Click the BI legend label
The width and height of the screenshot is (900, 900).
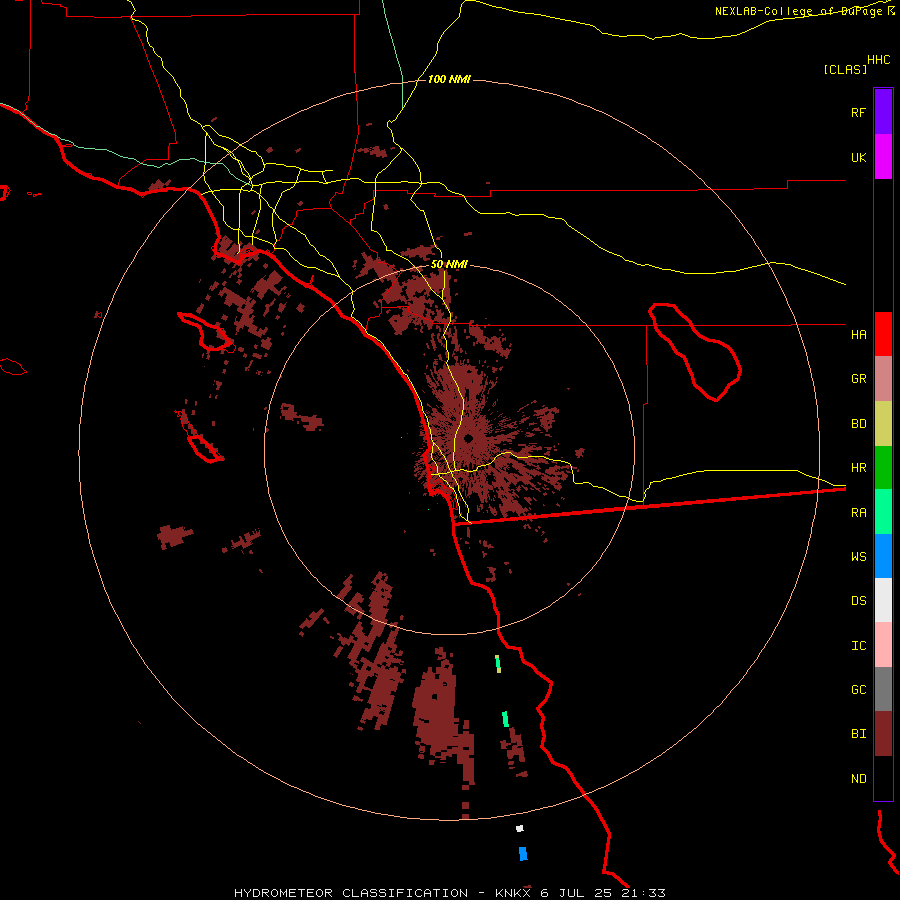[858, 734]
